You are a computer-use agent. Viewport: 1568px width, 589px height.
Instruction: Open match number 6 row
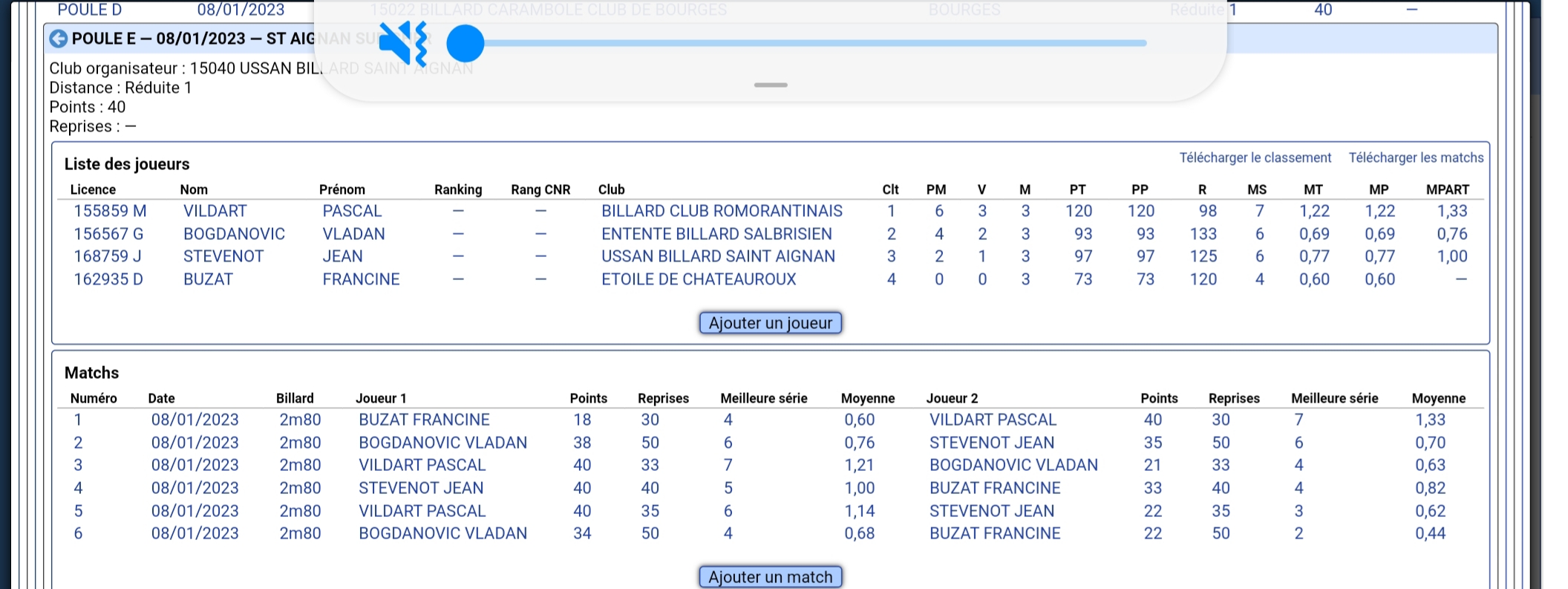click(x=771, y=533)
